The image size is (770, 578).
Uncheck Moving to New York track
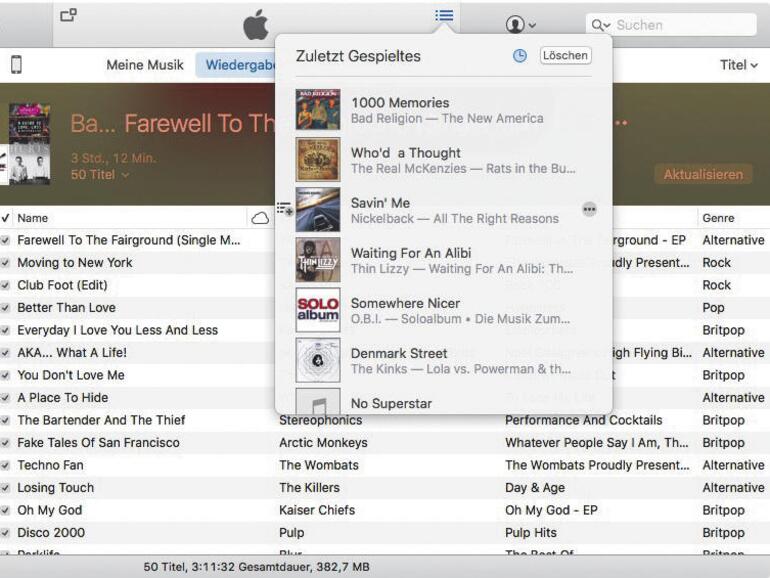pyautogui.click(x=5, y=263)
